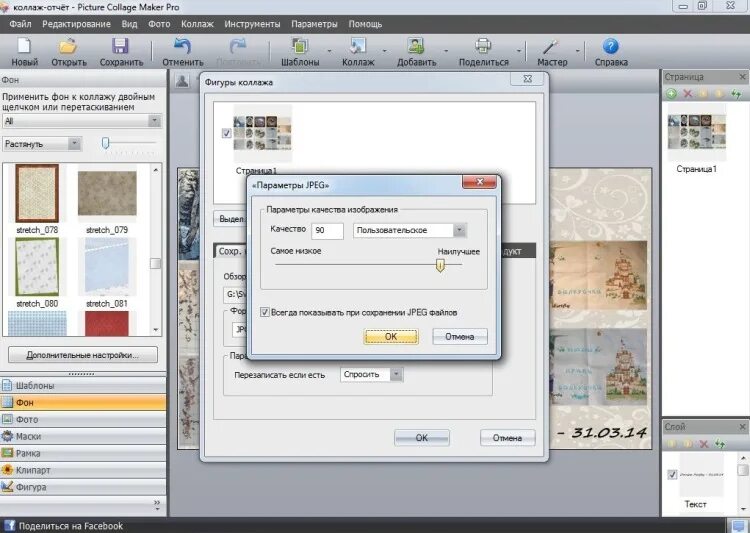Open the Рамка section in left sidebar
This screenshot has height=533, width=750.
83,453
